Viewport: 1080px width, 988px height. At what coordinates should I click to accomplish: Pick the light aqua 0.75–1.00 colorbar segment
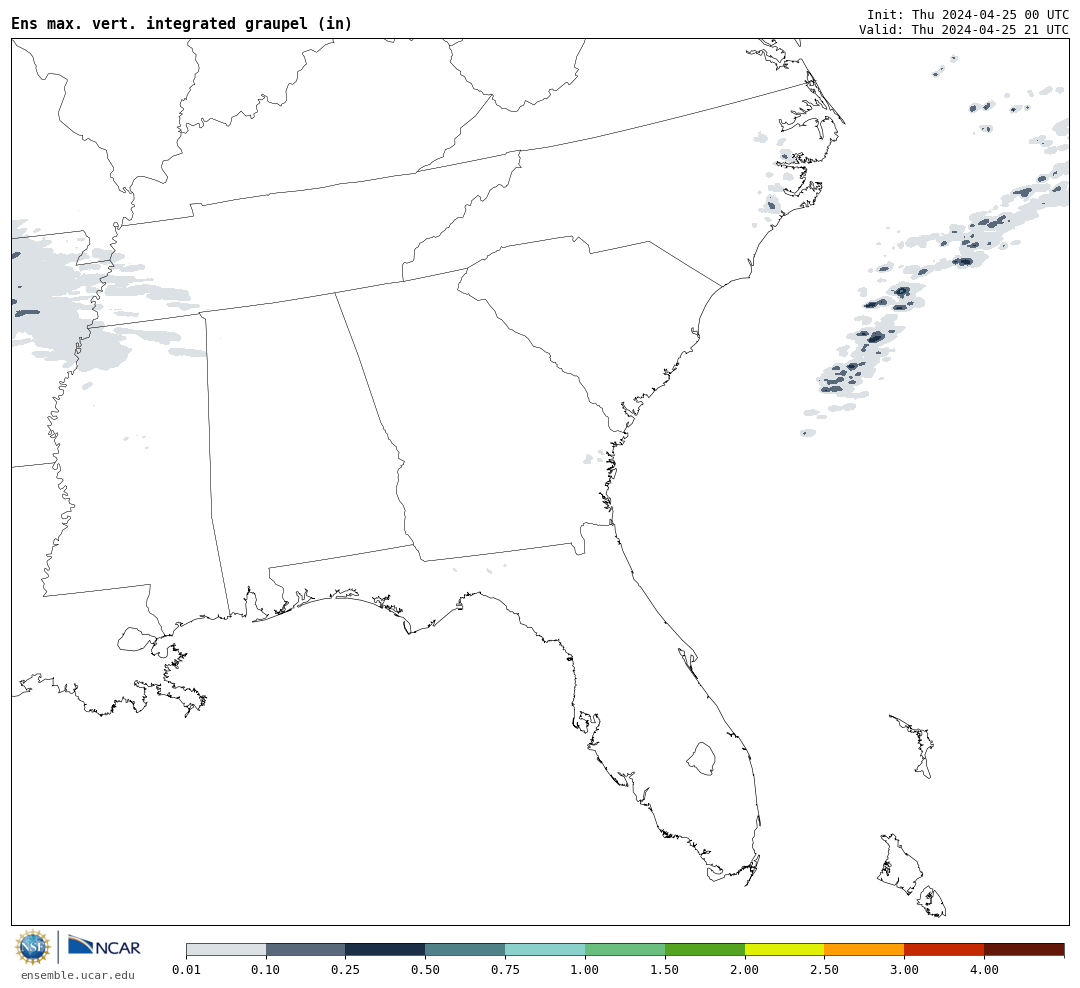click(x=546, y=949)
